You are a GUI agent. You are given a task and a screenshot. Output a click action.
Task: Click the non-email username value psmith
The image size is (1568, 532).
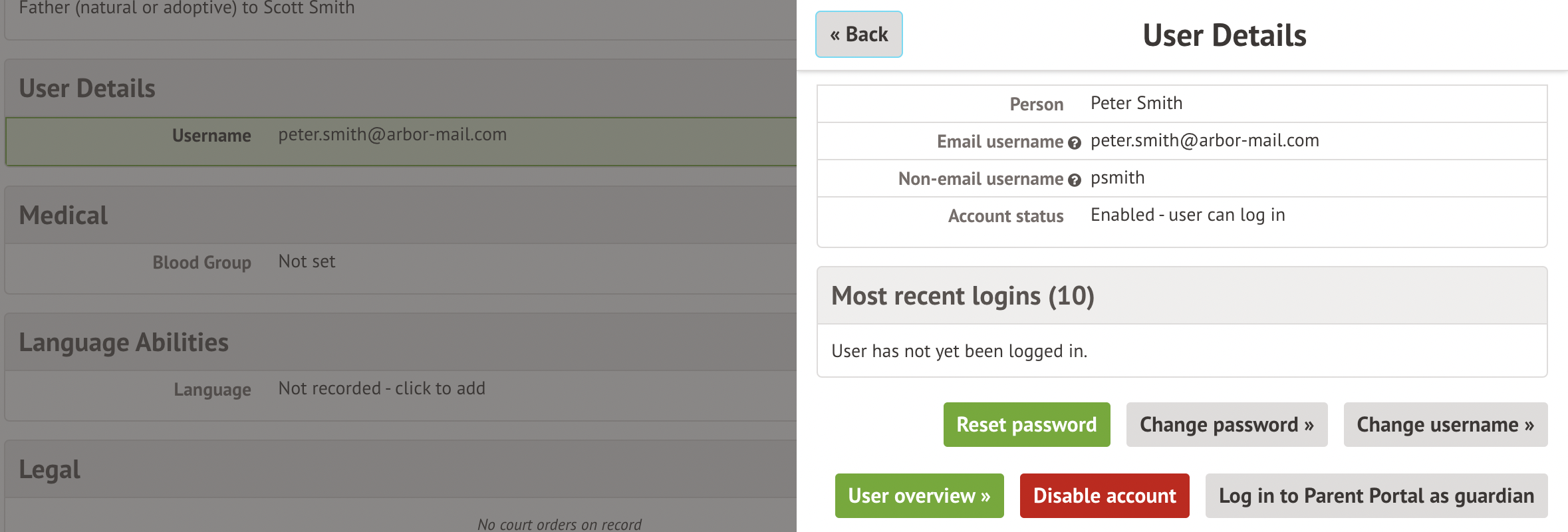pos(1117,178)
